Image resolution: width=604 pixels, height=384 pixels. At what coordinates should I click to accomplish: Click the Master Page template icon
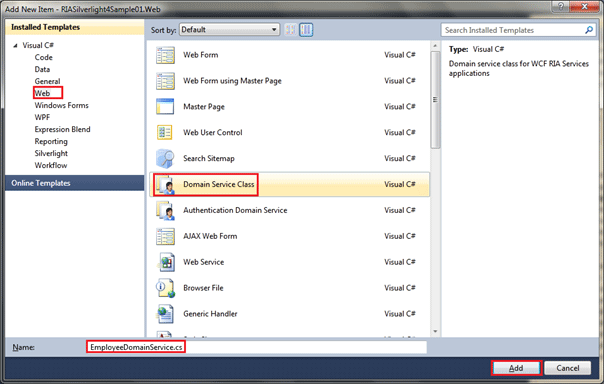click(x=165, y=107)
